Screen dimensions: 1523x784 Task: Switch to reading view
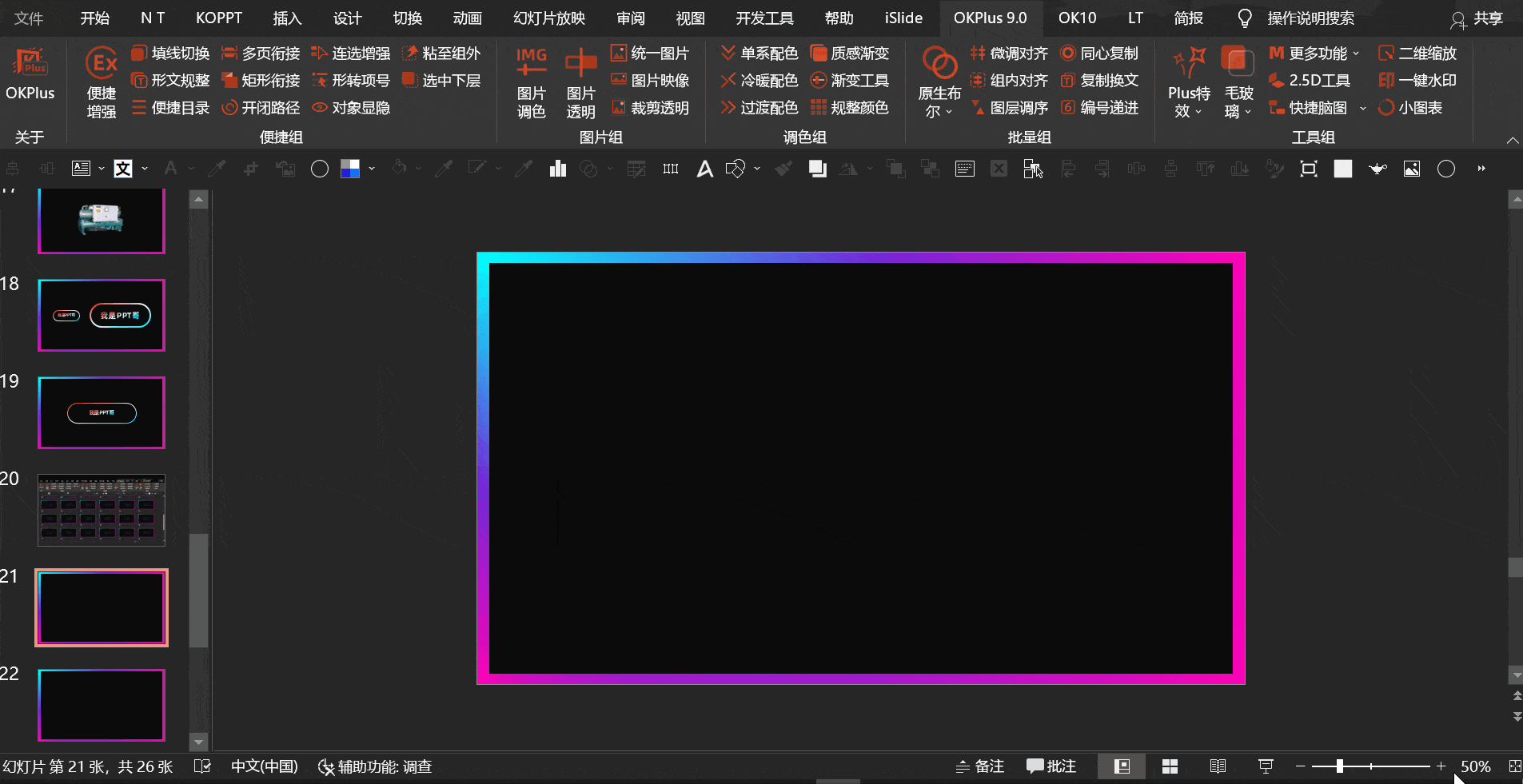pyautogui.click(x=1218, y=766)
